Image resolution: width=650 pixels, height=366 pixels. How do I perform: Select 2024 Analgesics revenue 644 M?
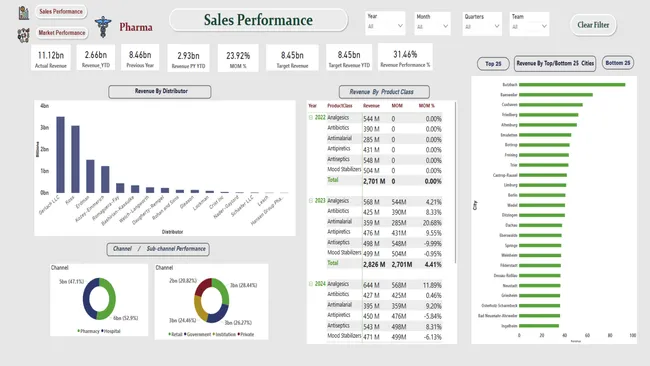pyautogui.click(x=371, y=285)
